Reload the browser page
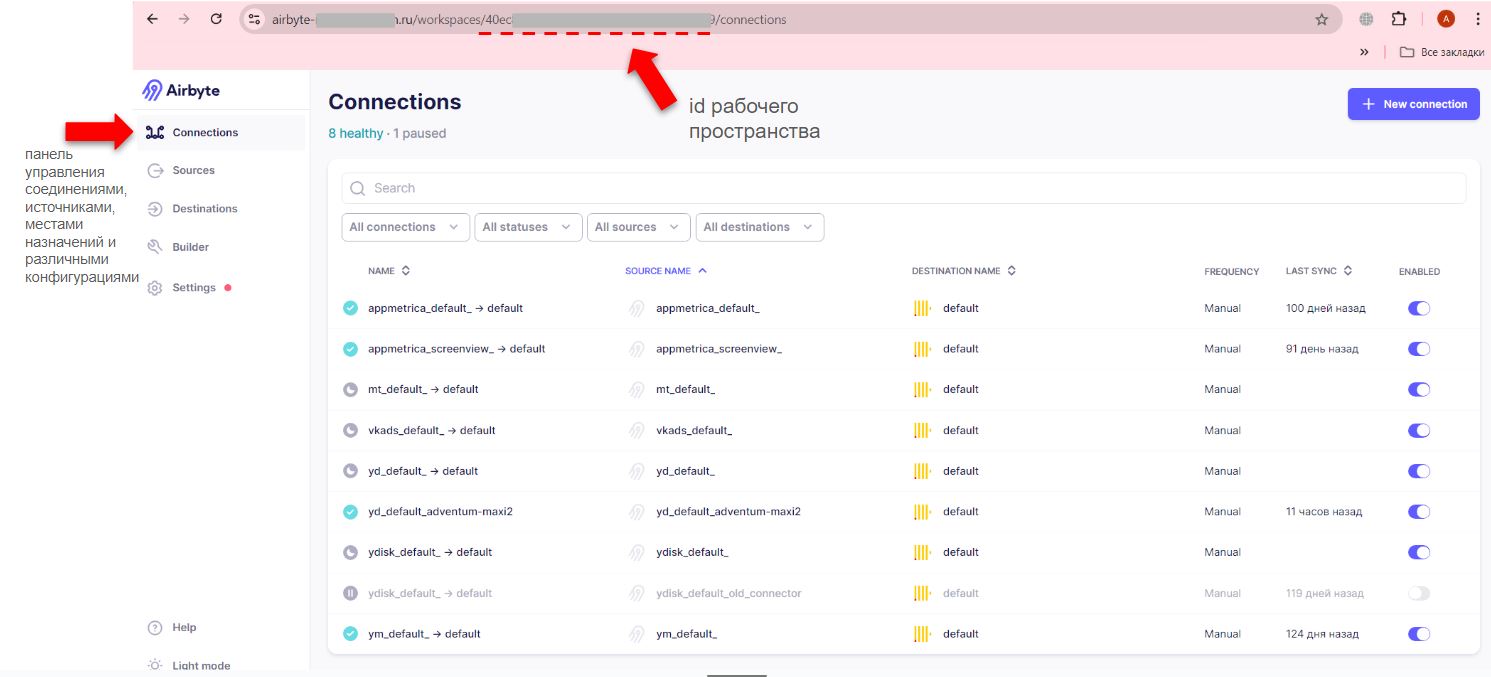The height and width of the screenshot is (677, 1491). point(216,19)
